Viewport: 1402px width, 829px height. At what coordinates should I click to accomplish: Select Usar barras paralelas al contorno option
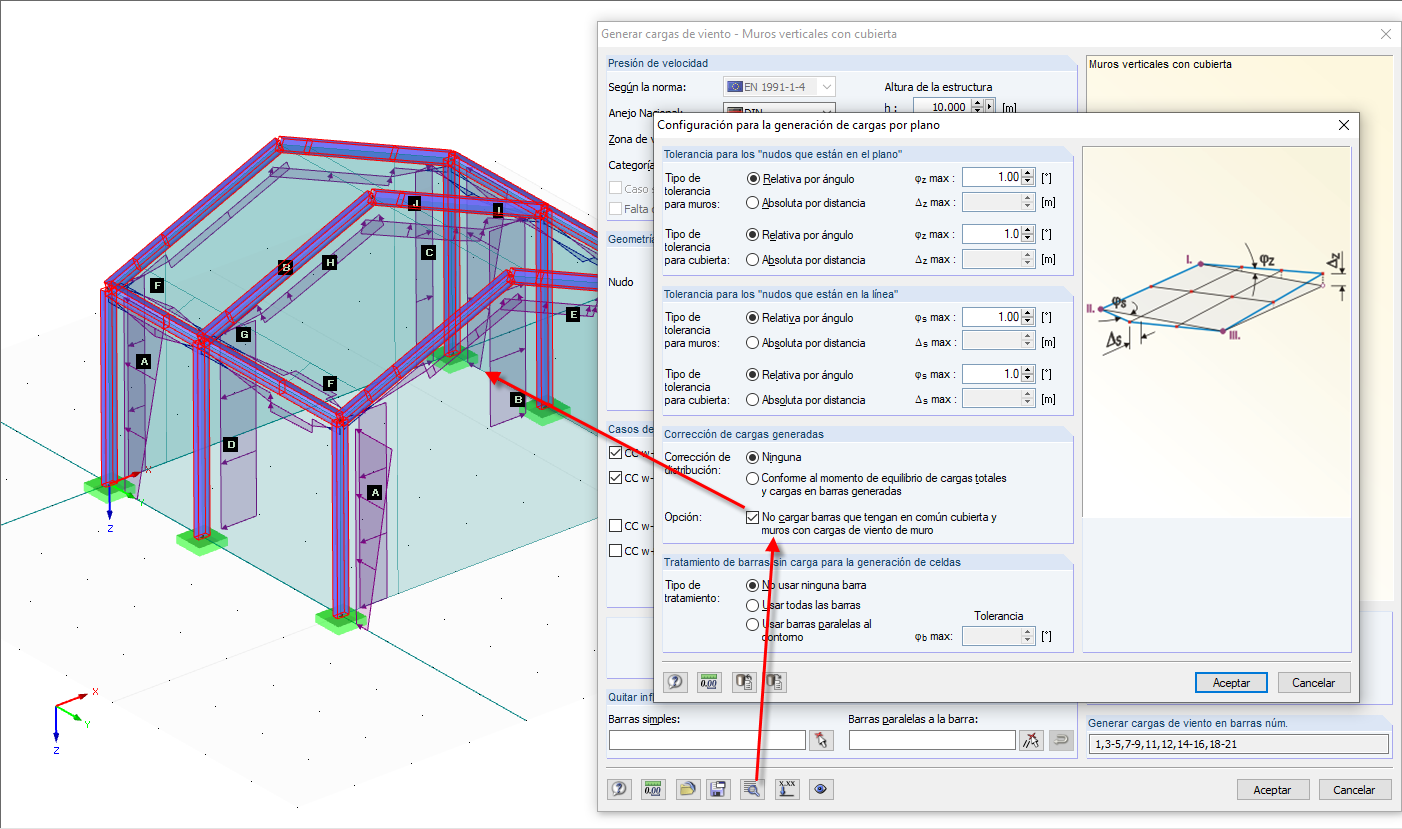point(753,624)
